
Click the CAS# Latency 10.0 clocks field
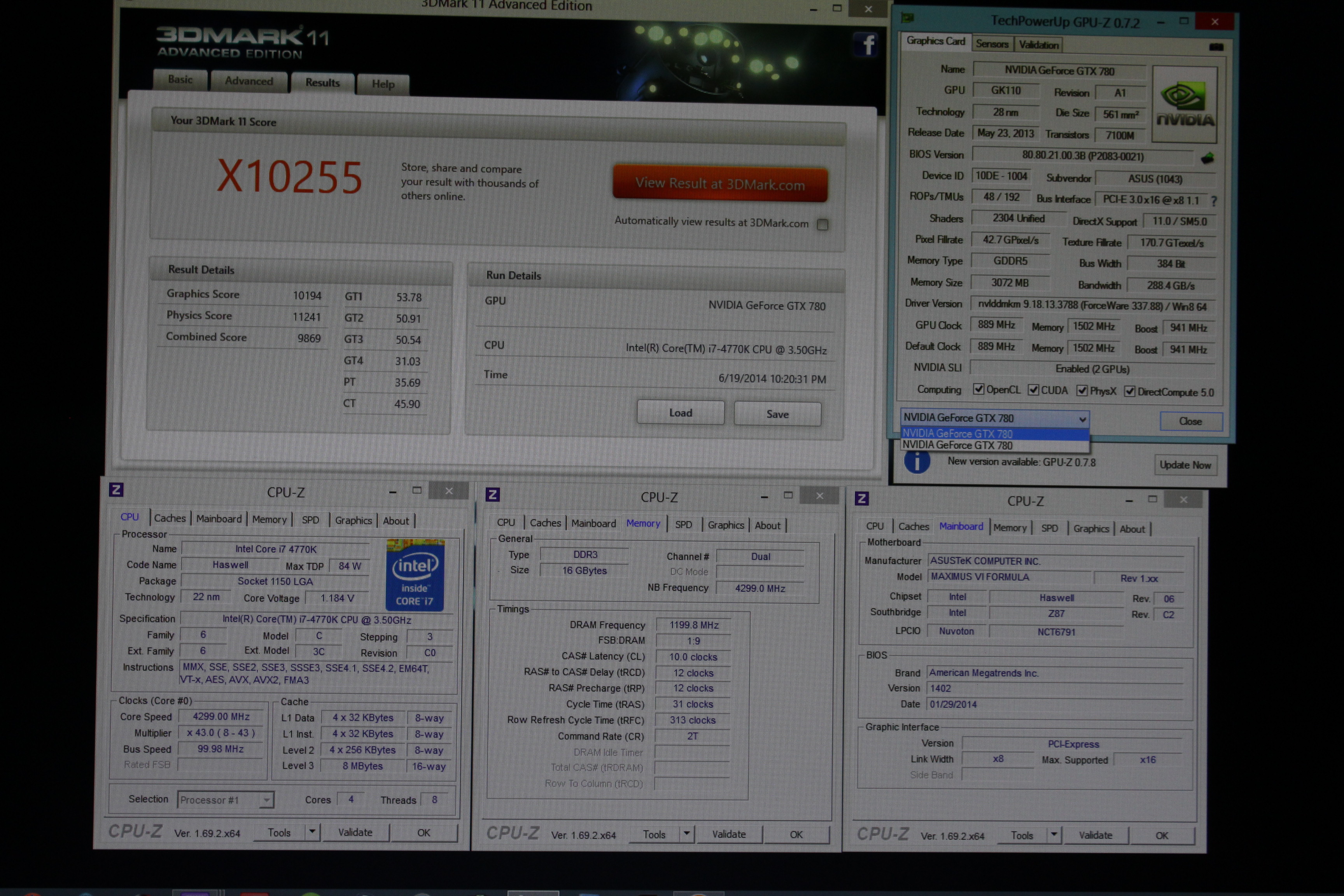pos(693,657)
